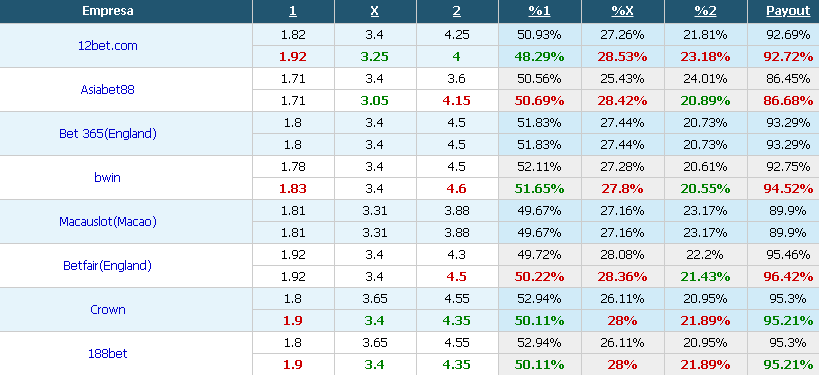Sort by the column 2 header
Viewport: 819px width, 375px height.
[x=457, y=11]
